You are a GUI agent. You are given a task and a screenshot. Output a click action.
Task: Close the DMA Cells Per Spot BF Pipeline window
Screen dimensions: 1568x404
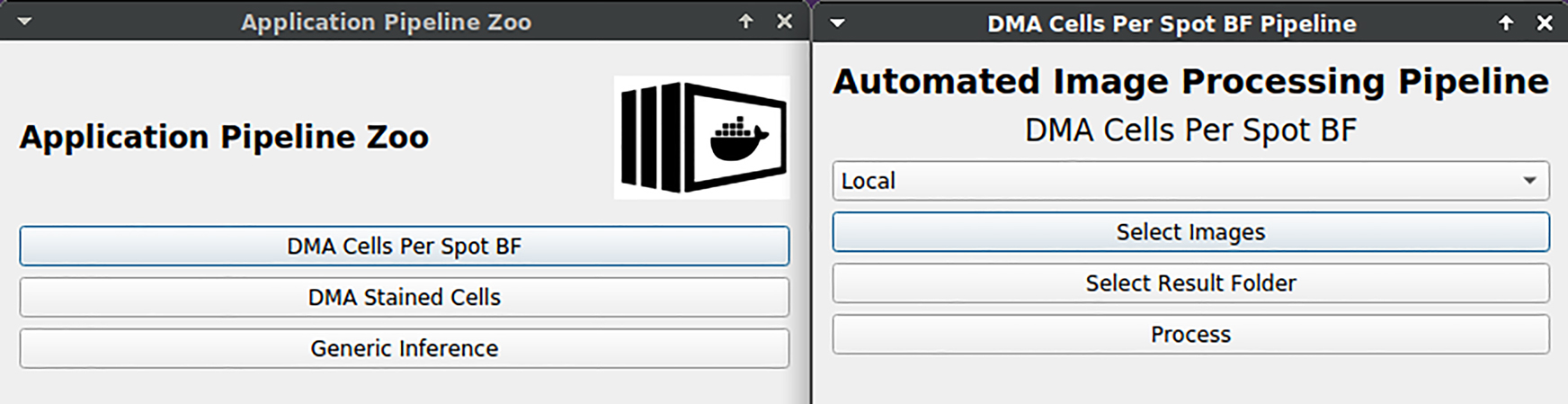click(1545, 23)
